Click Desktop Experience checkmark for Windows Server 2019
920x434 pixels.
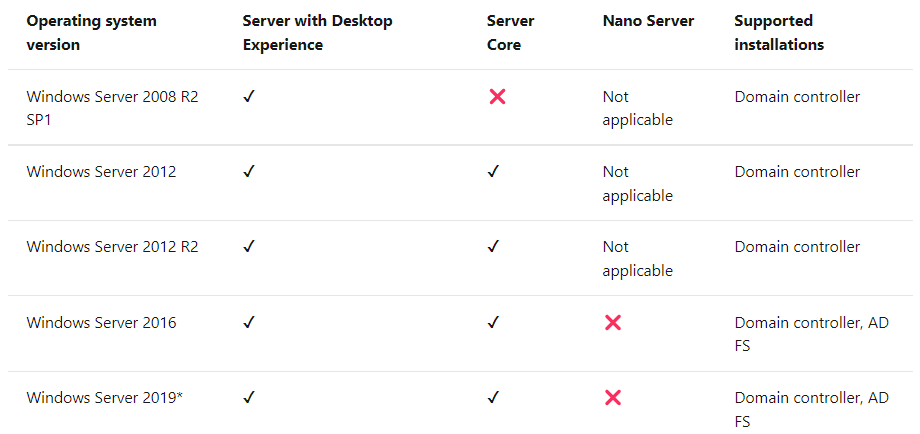(249, 397)
